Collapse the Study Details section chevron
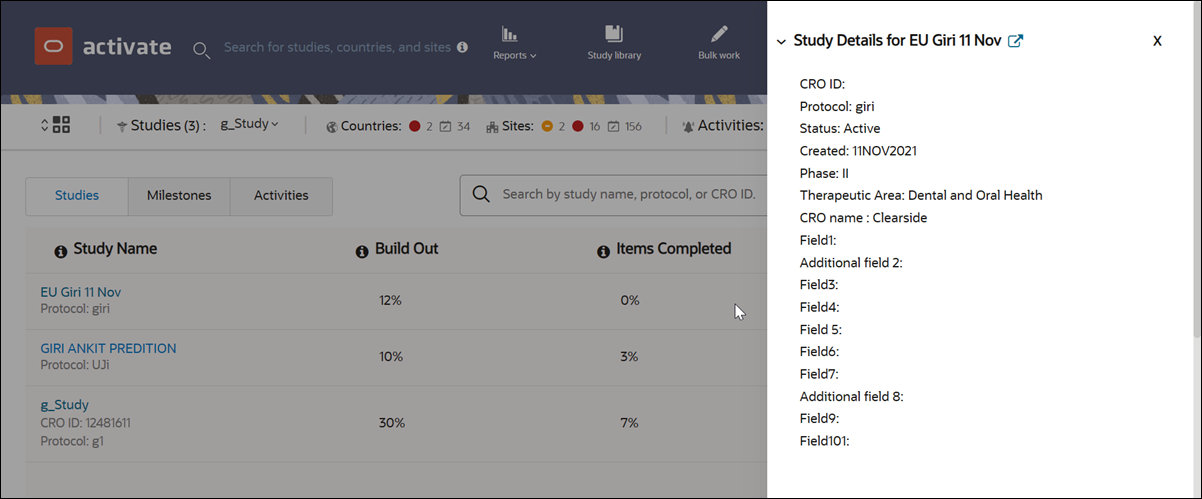 click(x=781, y=42)
